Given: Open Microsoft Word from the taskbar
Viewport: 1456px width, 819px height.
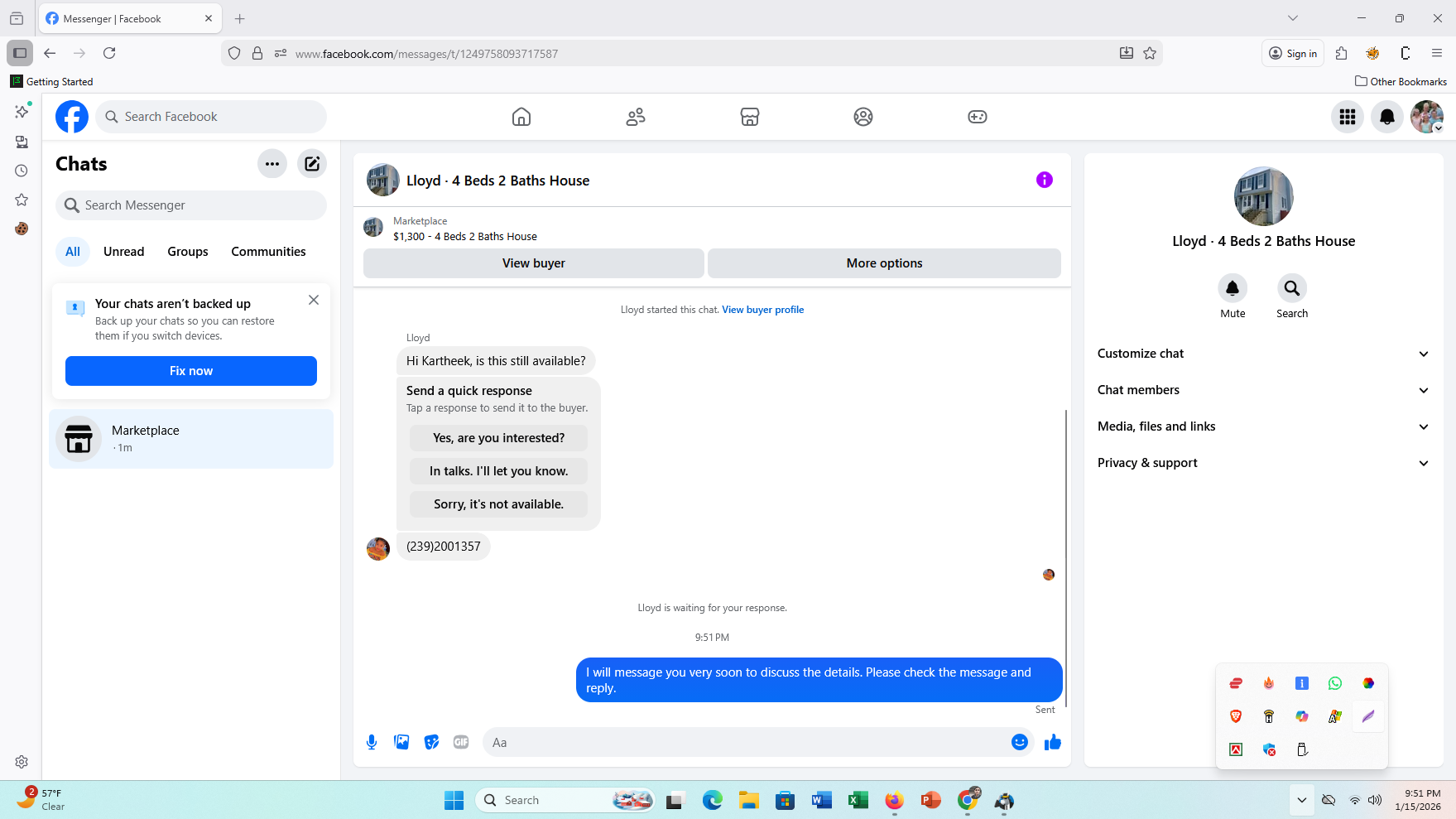Looking at the screenshot, I should (822, 800).
